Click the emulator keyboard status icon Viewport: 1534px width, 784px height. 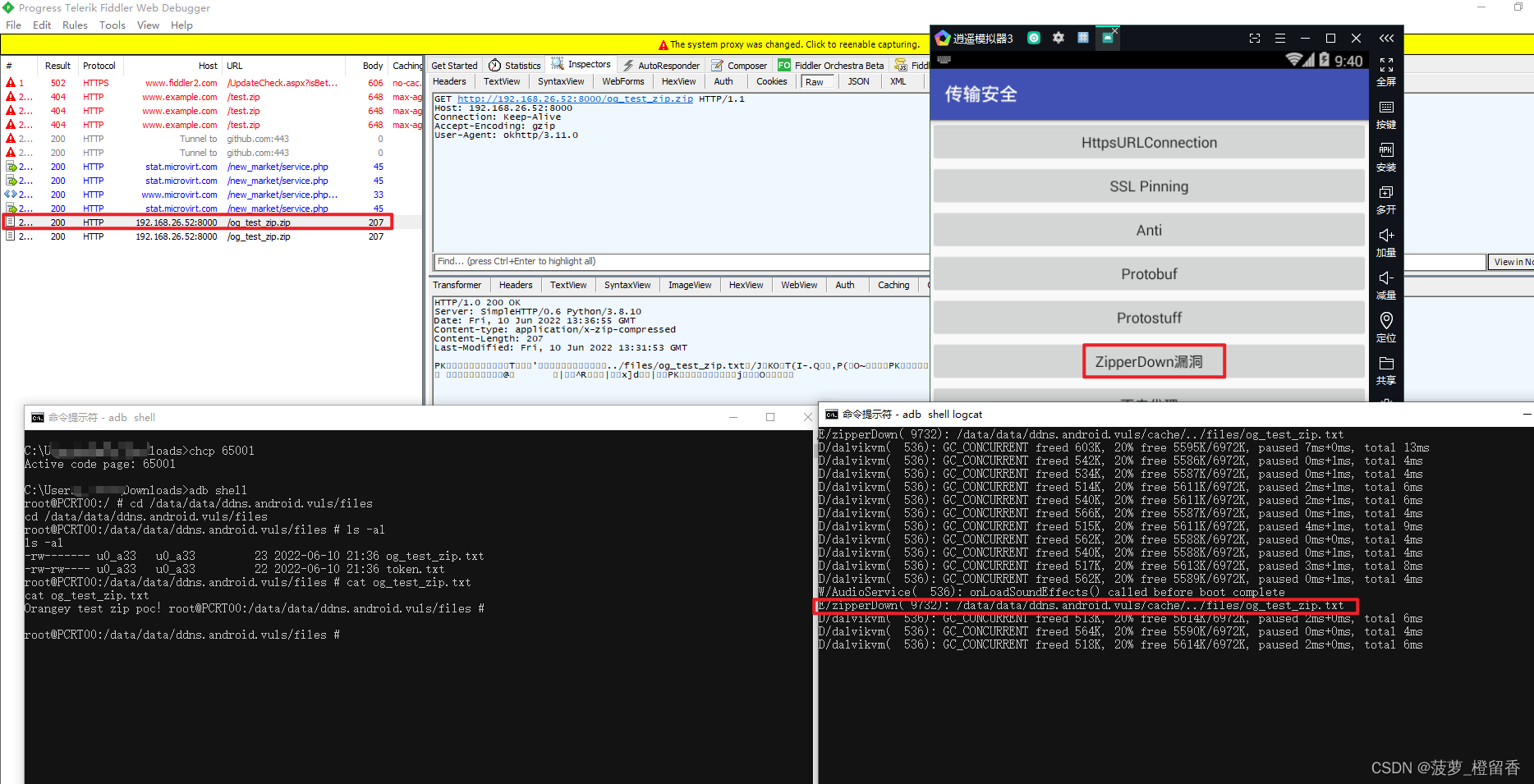[944, 60]
